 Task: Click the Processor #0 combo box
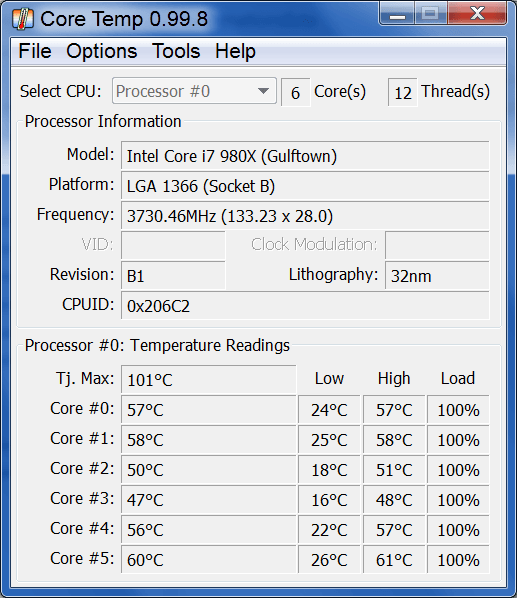(194, 91)
